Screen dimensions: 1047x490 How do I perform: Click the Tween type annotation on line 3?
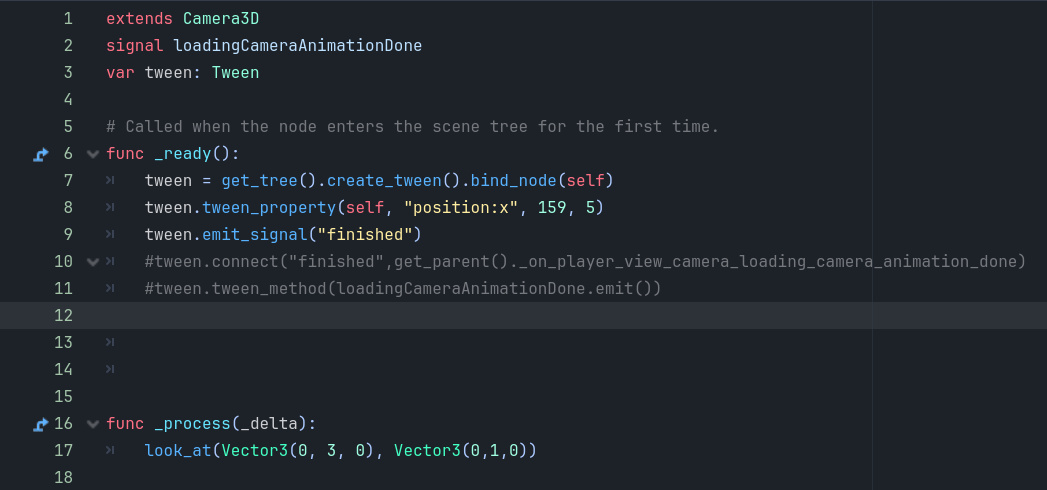236,73
